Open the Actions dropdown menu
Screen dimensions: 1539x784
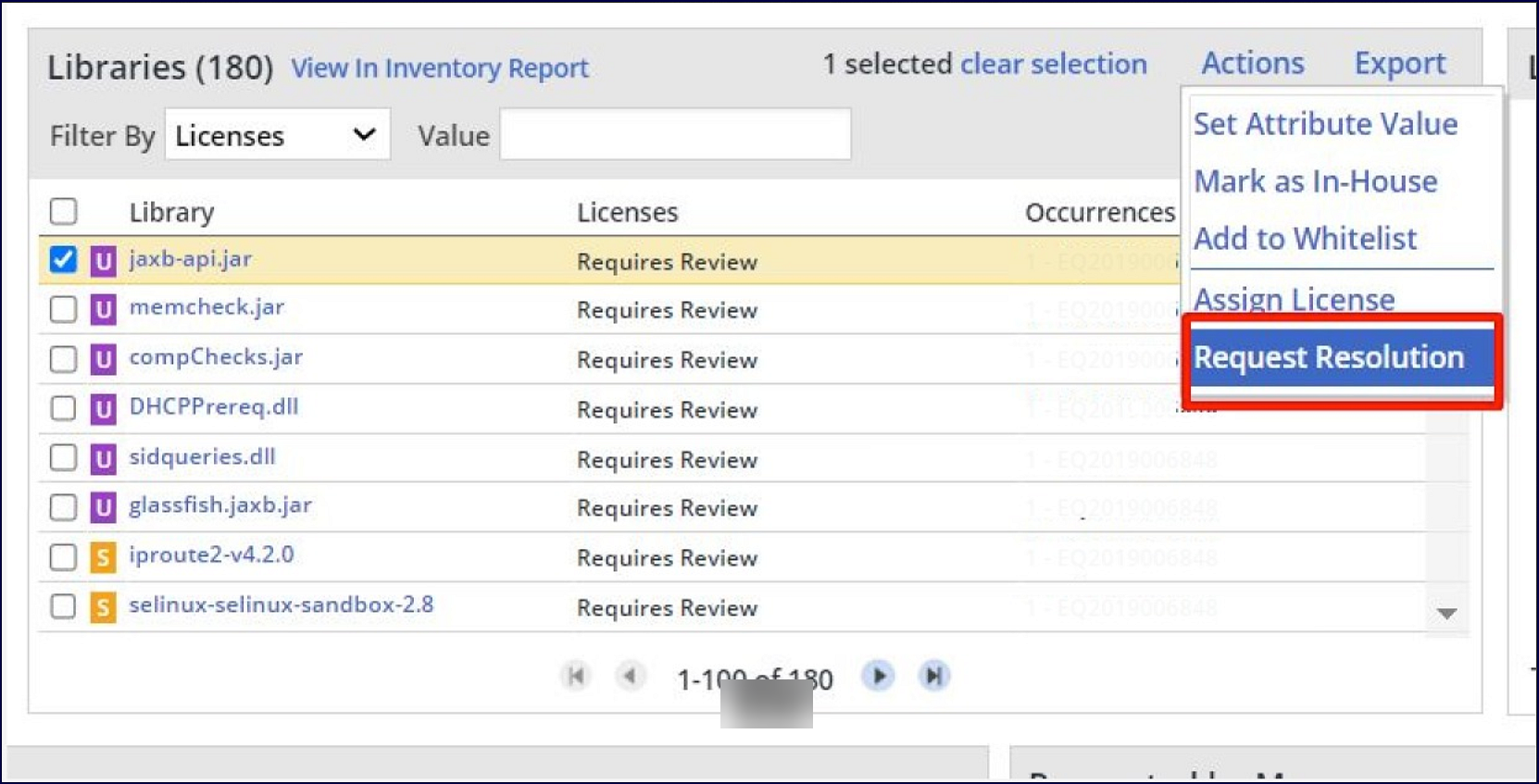click(1252, 63)
